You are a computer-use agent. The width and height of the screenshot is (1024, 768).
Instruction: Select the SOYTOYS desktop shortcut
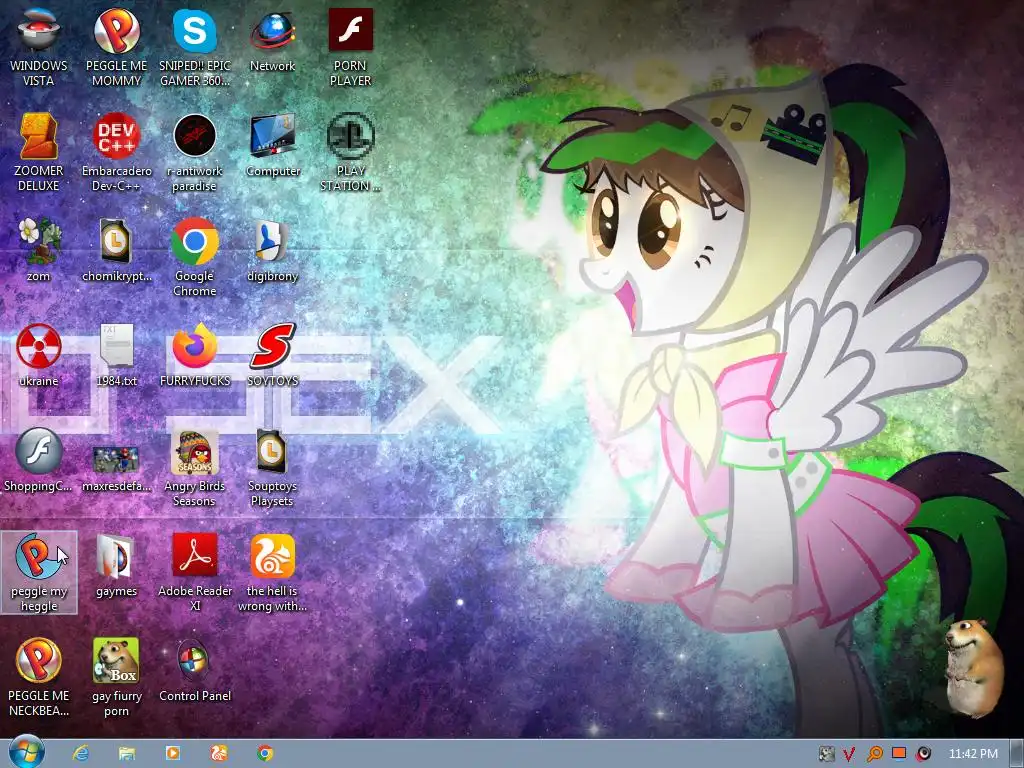(x=272, y=355)
